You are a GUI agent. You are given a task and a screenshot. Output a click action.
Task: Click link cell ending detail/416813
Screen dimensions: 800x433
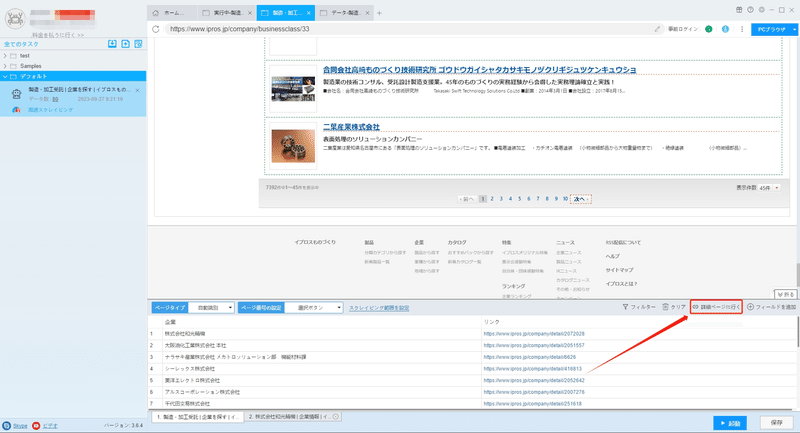click(x=532, y=369)
